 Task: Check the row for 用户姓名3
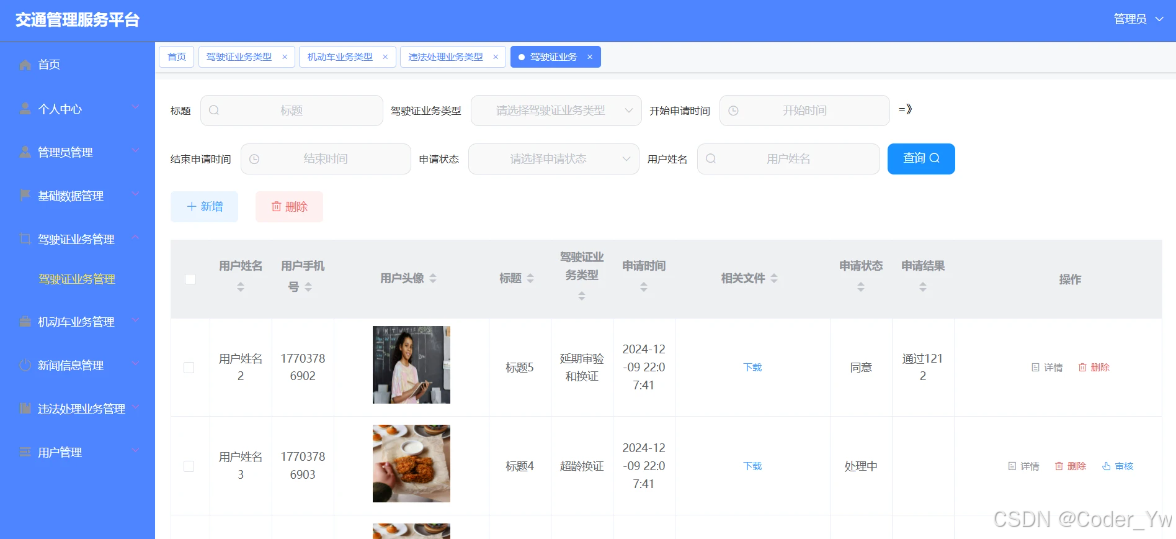coord(188,466)
